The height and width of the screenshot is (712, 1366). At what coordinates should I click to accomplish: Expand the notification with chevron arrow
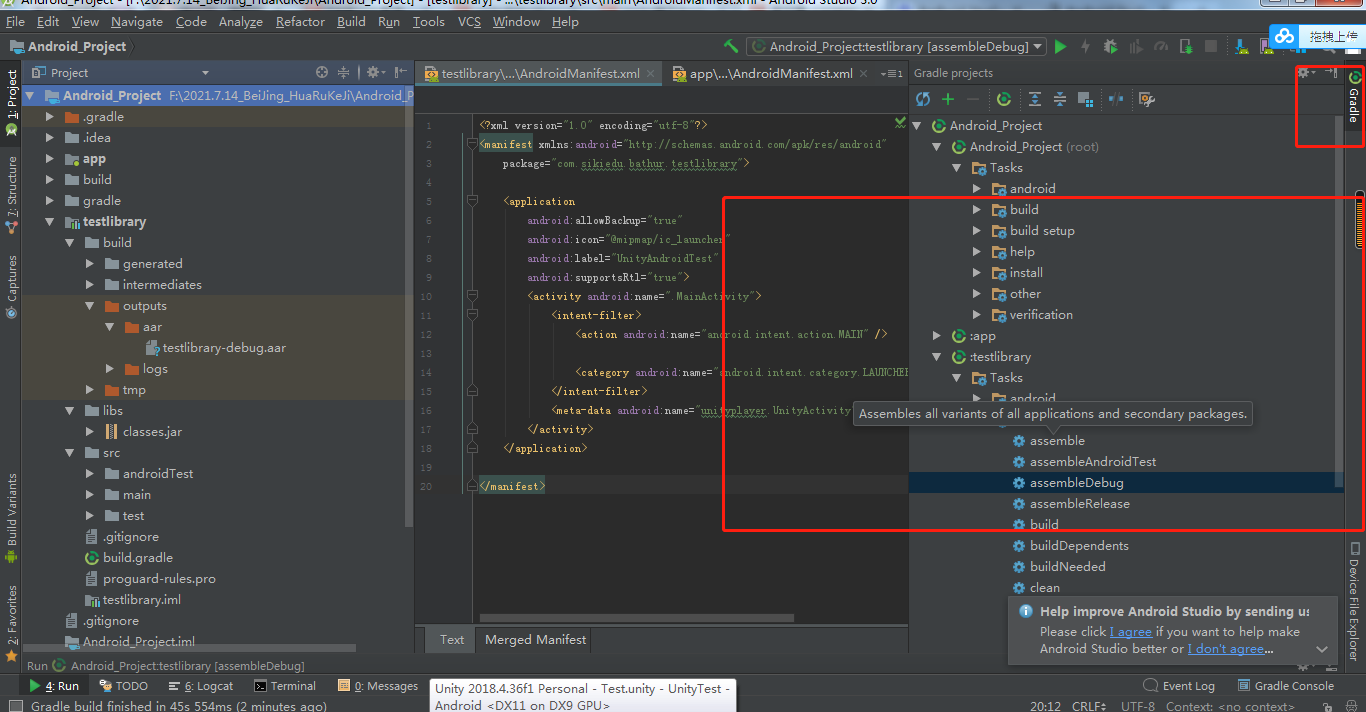coord(1322,649)
